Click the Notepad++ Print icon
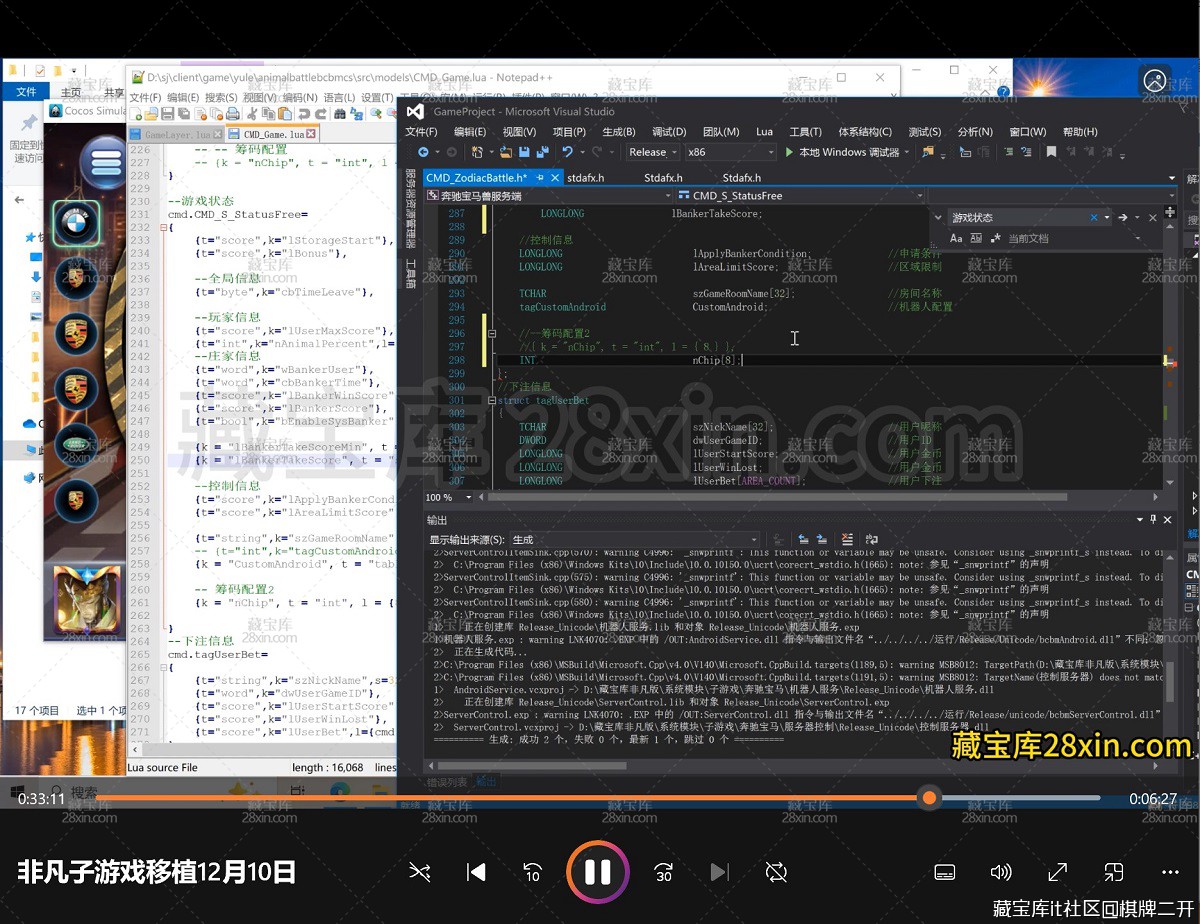This screenshot has height=924, width=1200. tap(233, 114)
